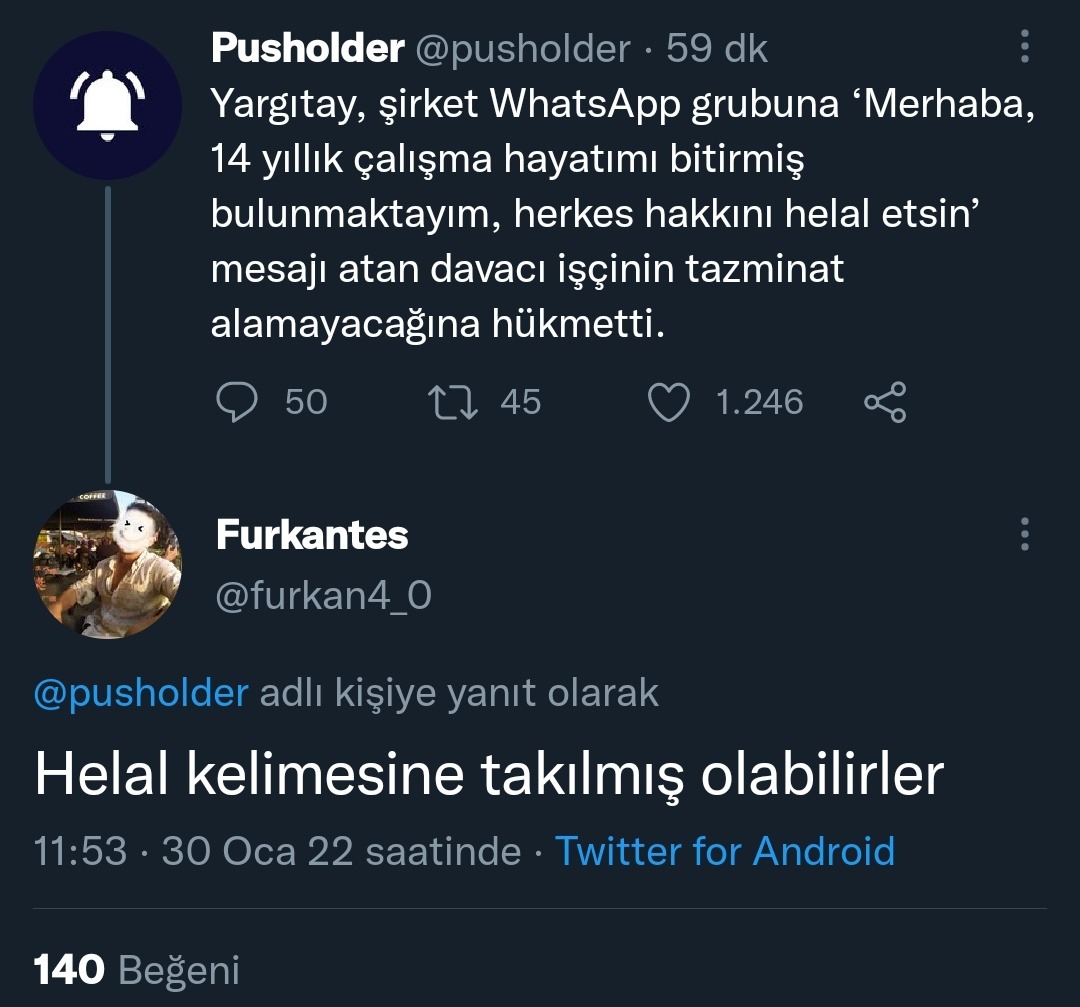Click the 59 dk tweet timestamp
The height and width of the screenshot is (1007, 1080).
click(717, 48)
